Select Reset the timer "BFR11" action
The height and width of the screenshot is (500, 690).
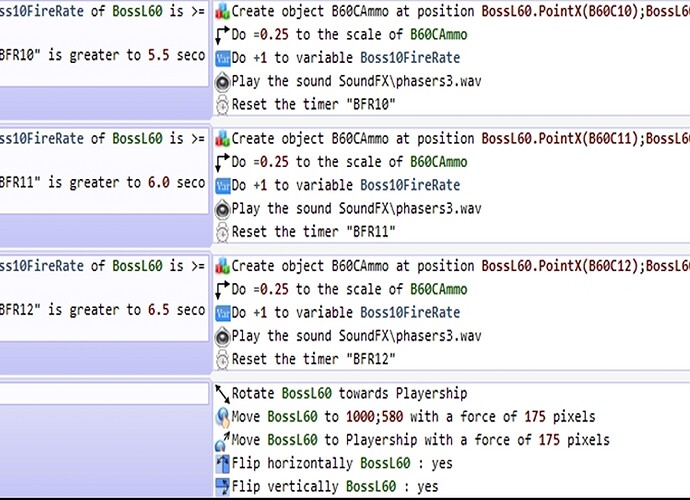(313, 232)
